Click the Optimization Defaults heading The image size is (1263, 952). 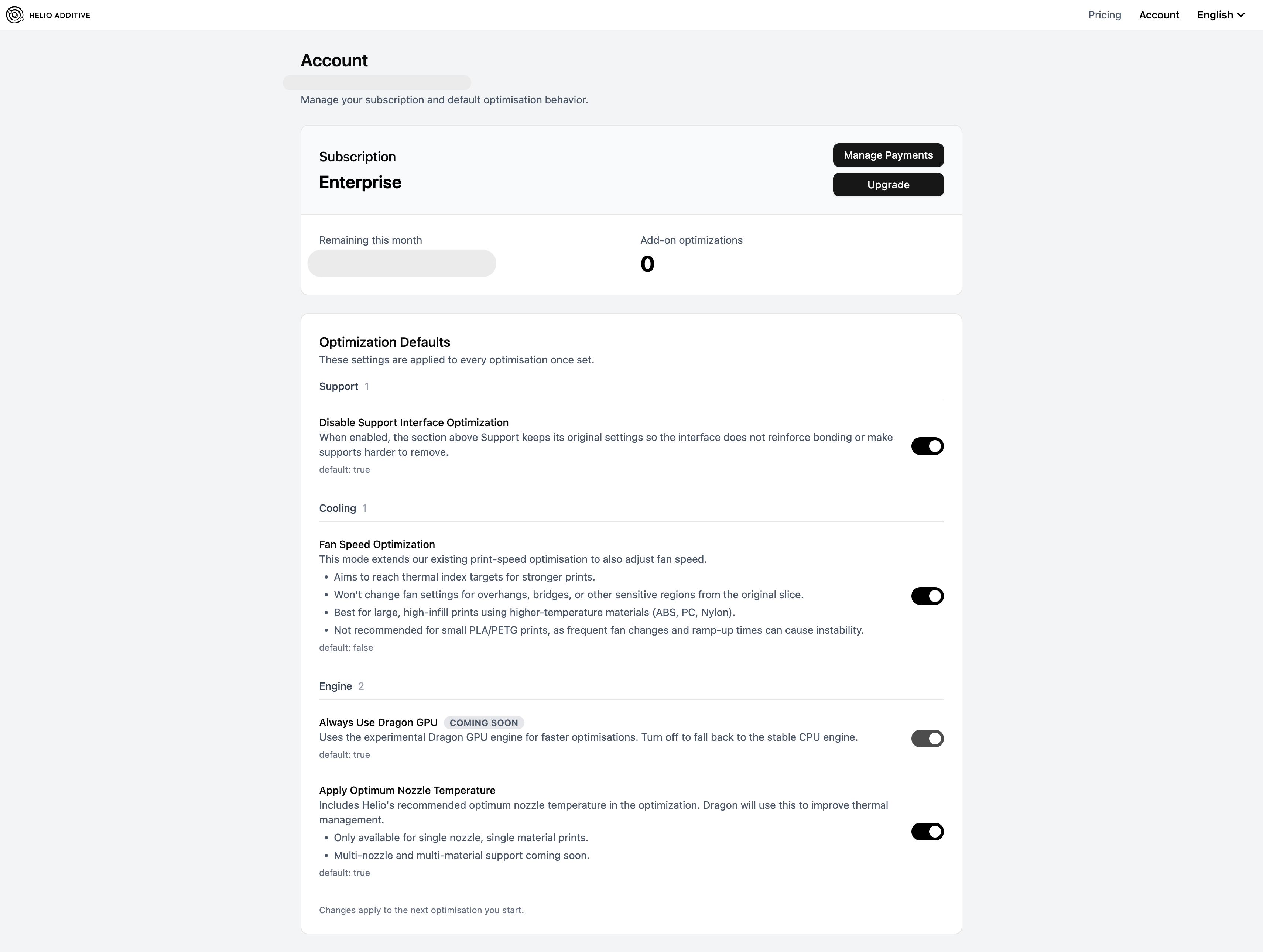(x=384, y=342)
